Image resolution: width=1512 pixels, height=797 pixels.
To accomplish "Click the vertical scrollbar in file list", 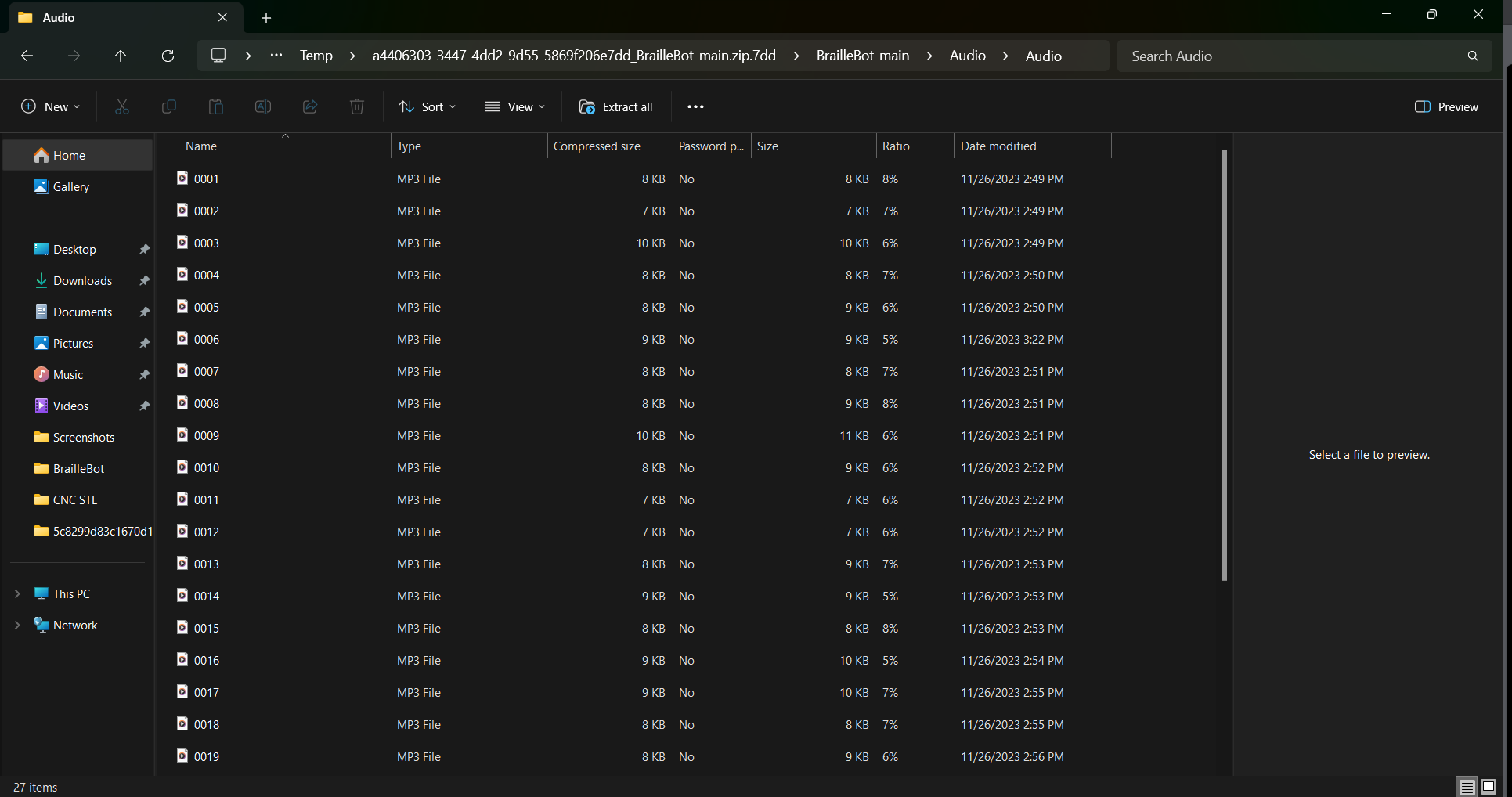I will pos(1224,365).
